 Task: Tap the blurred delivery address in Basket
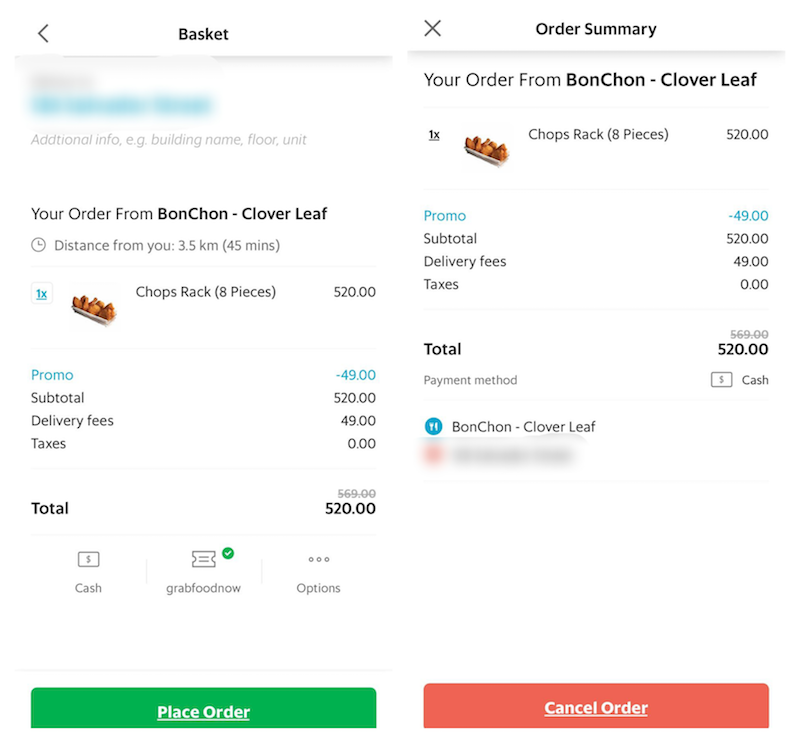pyautogui.click(x=122, y=105)
